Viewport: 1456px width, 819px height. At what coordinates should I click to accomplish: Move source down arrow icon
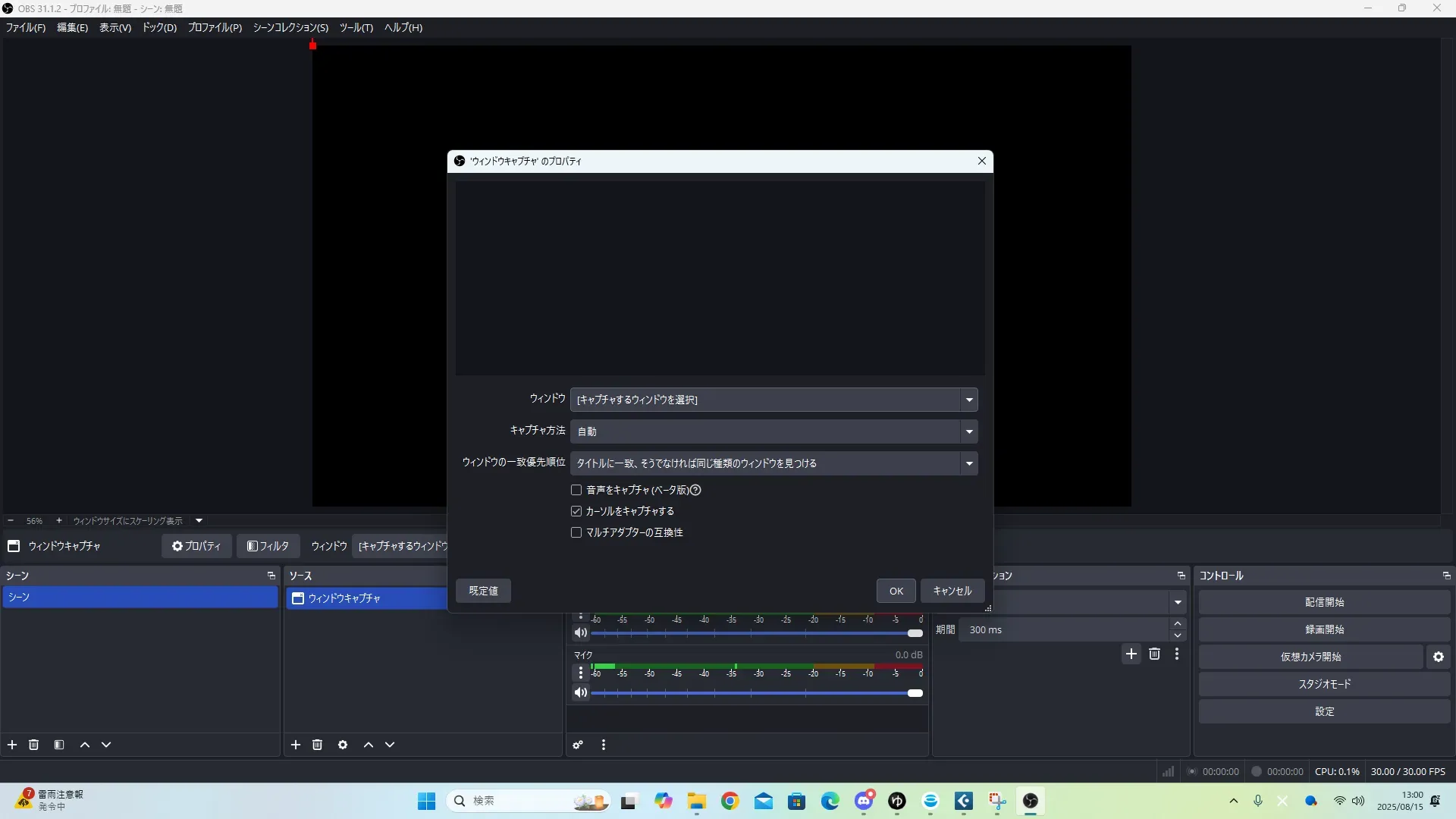tap(390, 745)
